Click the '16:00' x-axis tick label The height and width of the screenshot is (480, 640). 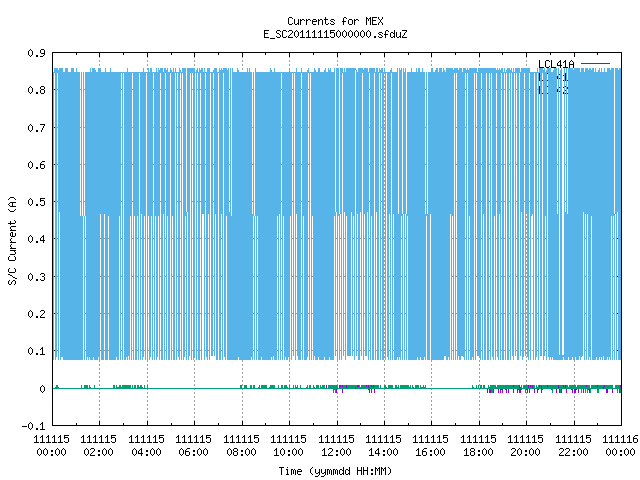click(x=430, y=452)
